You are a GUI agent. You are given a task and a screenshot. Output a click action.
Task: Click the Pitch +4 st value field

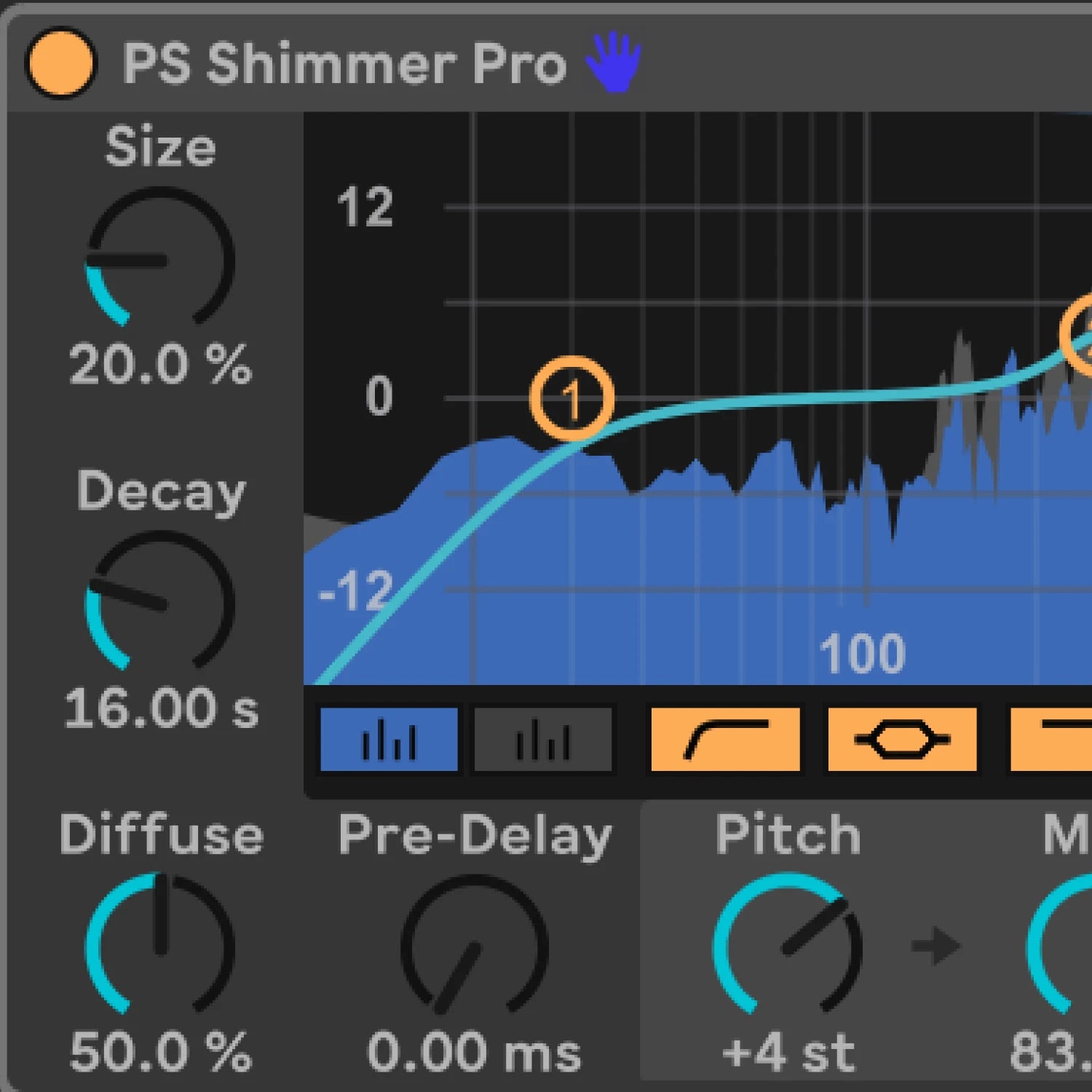tap(788, 1053)
